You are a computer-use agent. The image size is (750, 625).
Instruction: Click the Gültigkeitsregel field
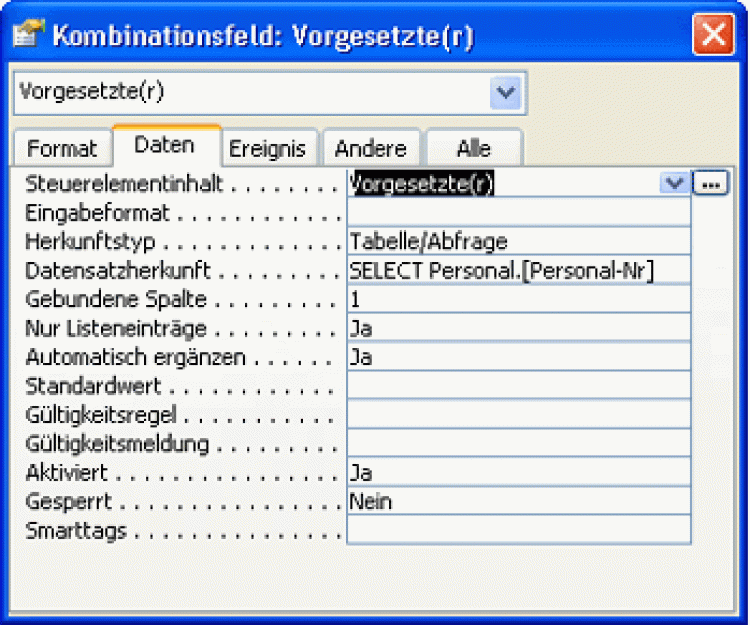(518, 414)
